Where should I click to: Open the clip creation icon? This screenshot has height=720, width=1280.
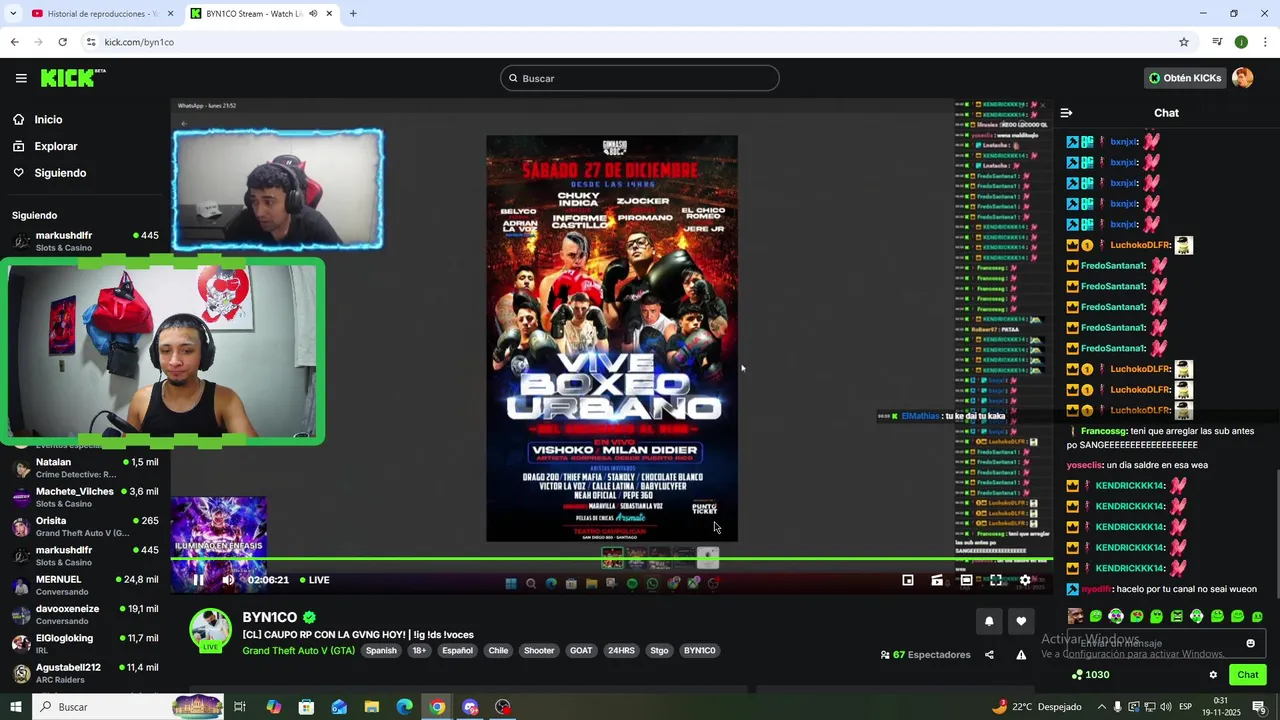(x=937, y=580)
